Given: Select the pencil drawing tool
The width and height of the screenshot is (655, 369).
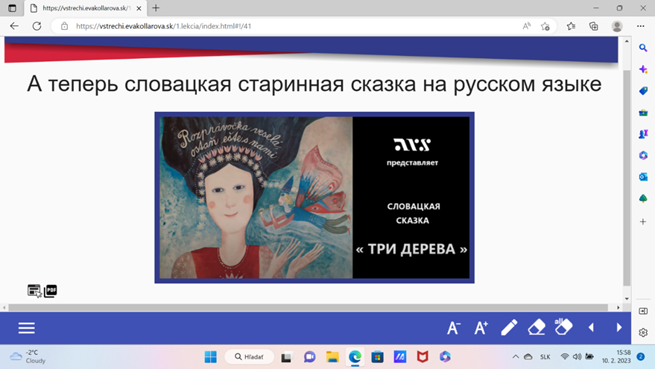Looking at the screenshot, I should pyautogui.click(x=509, y=328).
